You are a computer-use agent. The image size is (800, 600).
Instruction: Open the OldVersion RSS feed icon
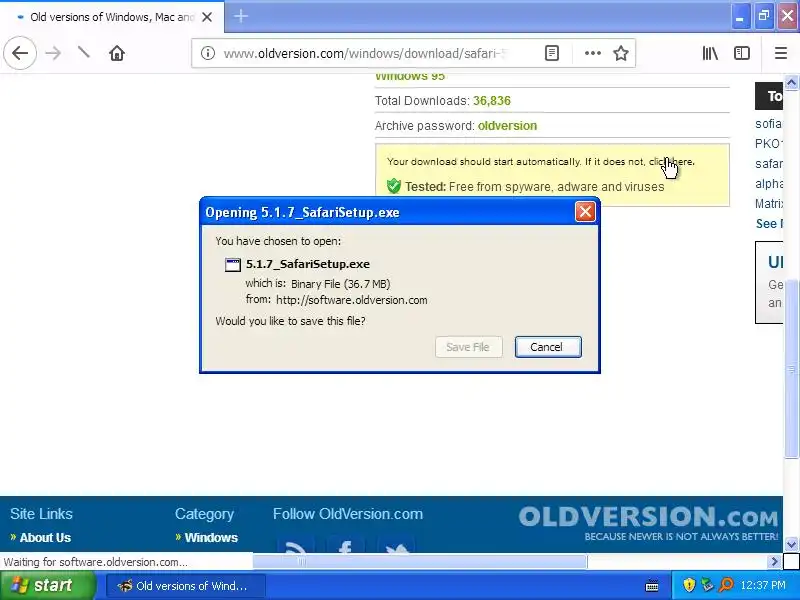click(296, 546)
